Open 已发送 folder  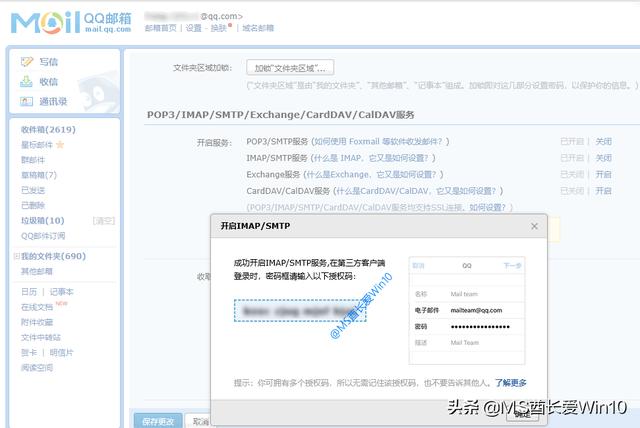click(33, 190)
